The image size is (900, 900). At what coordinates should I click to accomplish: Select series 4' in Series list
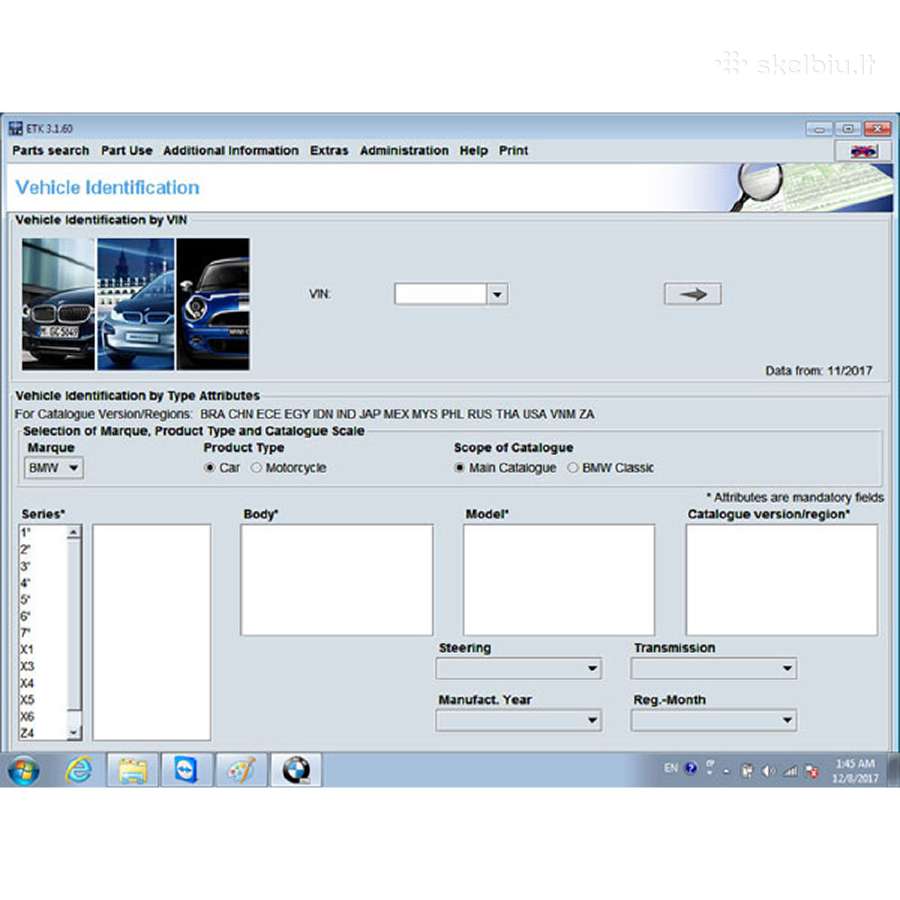pos(43,583)
